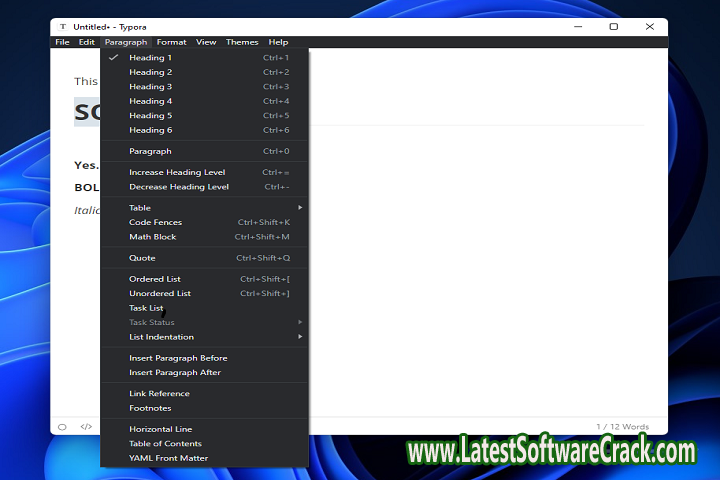Click the Typora app icon in title bar
The image size is (720, 480).
coord(63,26)
